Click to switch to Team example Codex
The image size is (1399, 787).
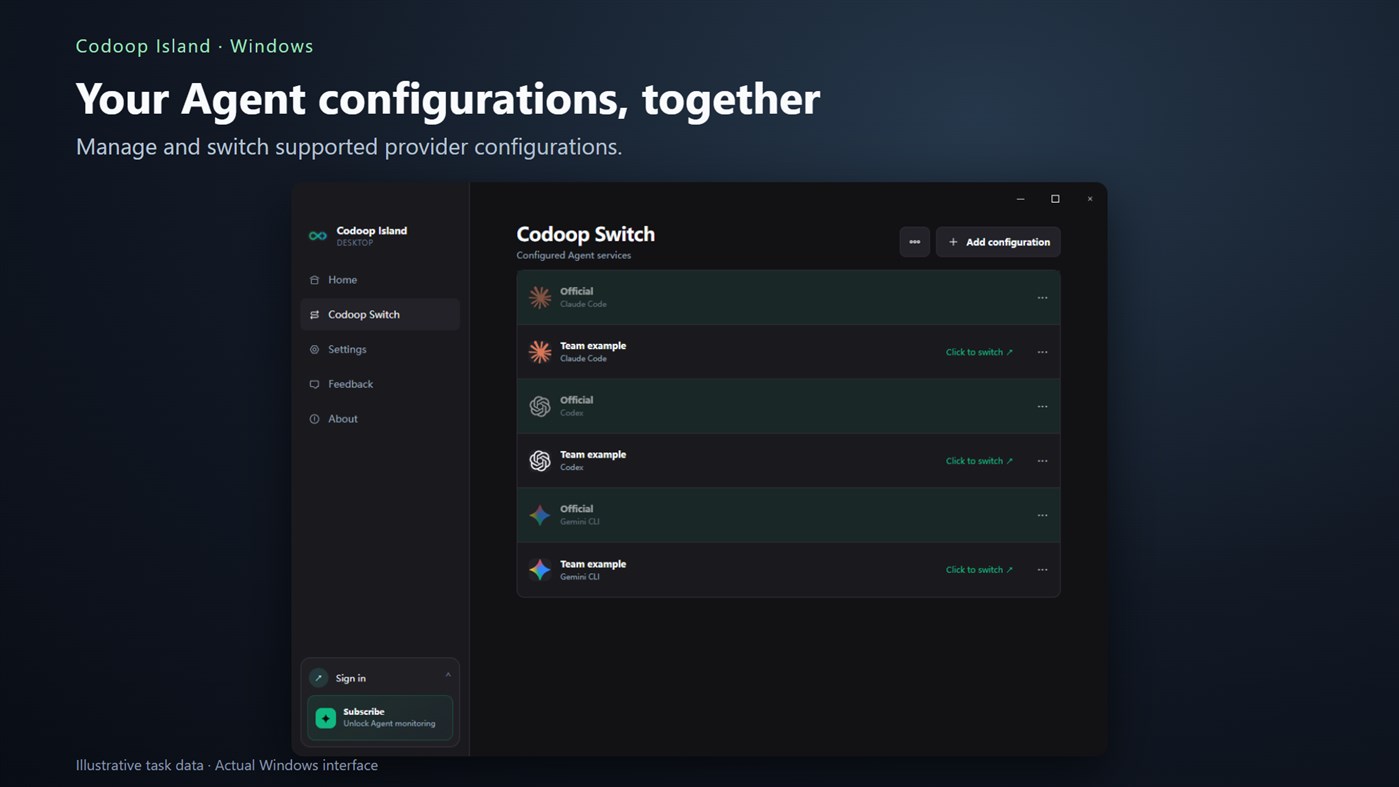[x=979, y=461]
